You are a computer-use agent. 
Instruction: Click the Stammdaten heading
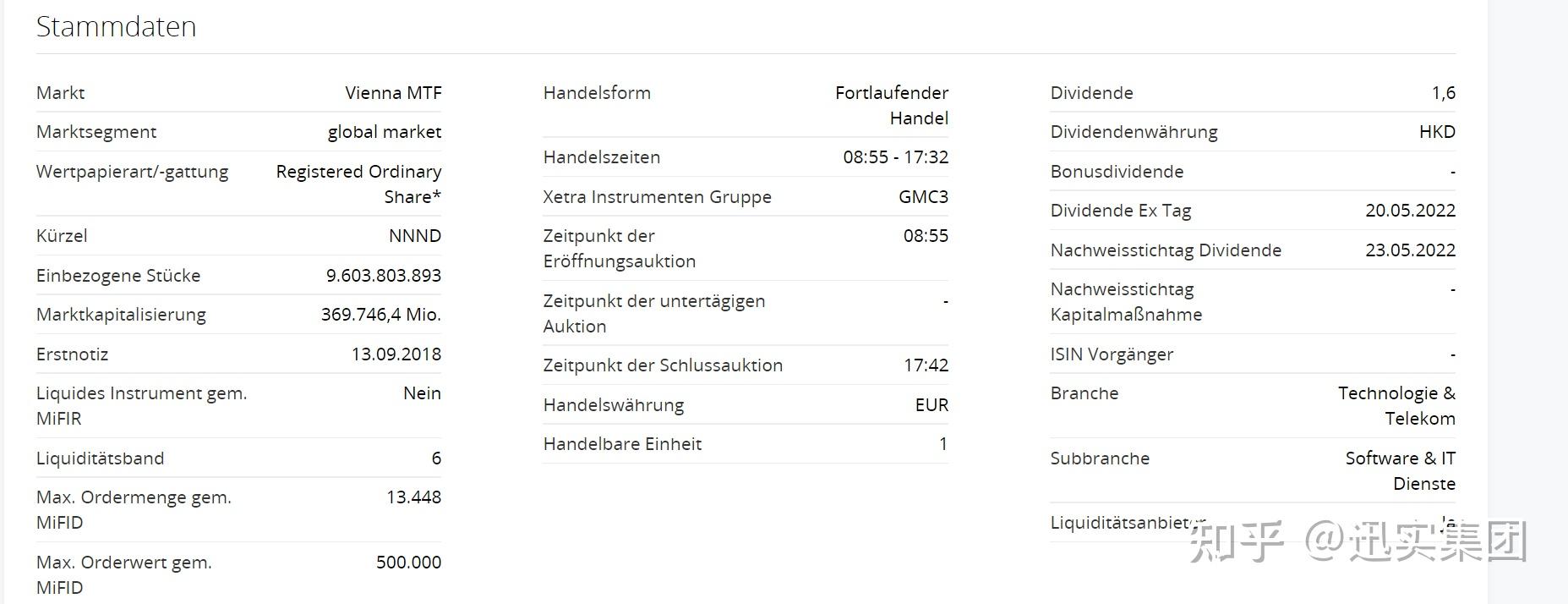(x=116, y=27)
